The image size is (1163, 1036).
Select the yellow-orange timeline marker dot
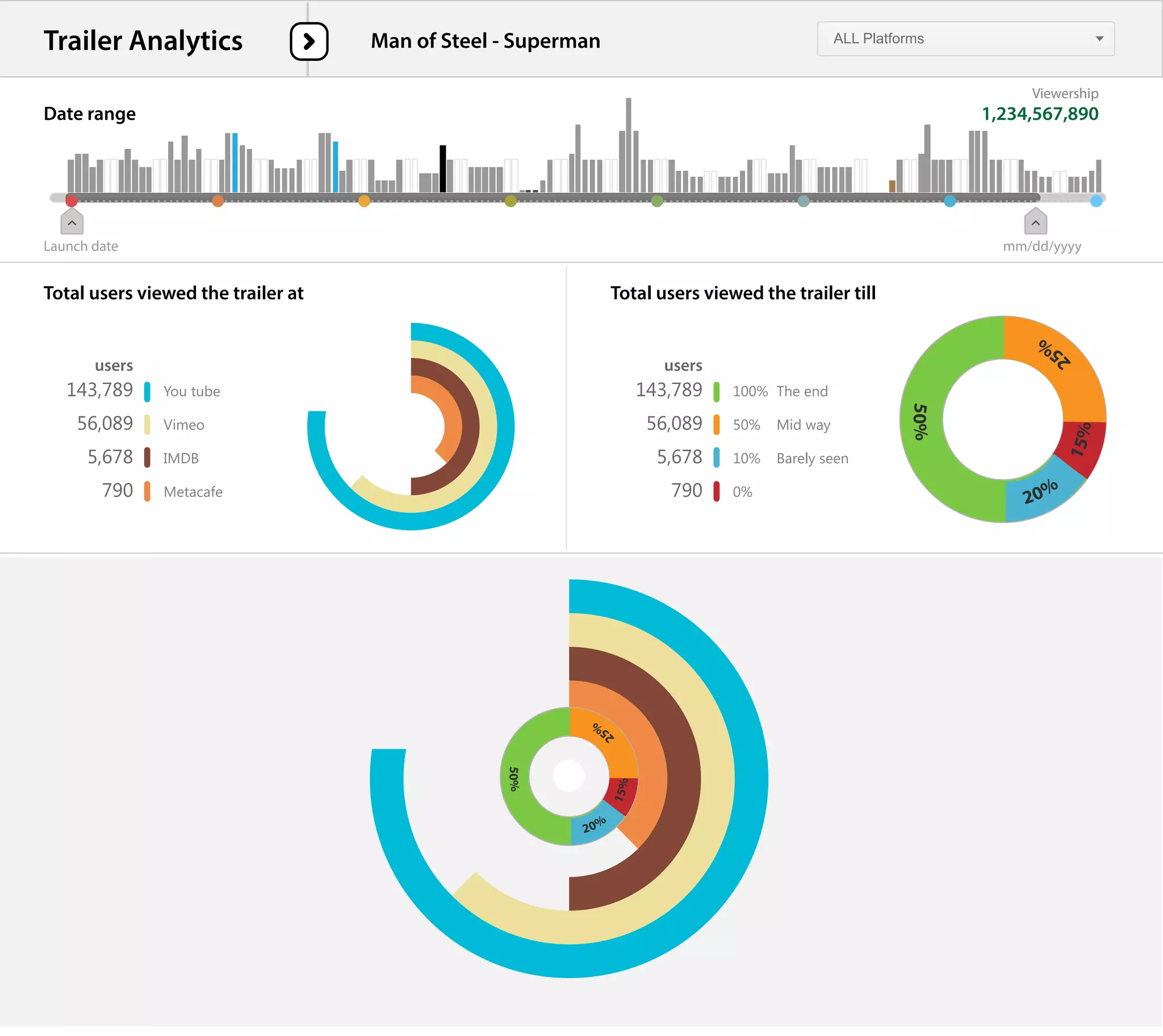[364, 200]
